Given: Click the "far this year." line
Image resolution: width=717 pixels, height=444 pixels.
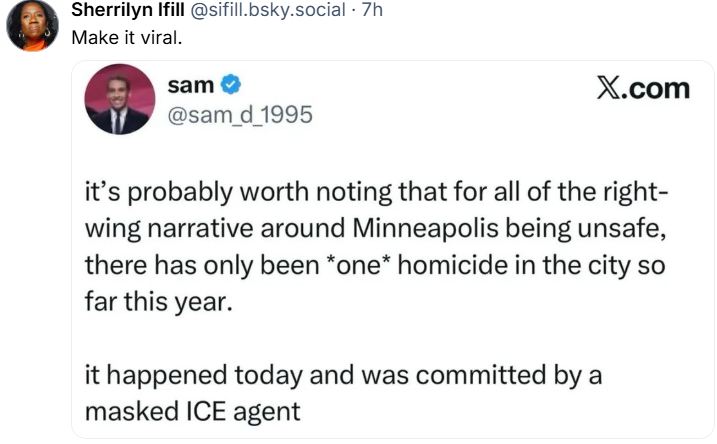Looking at the screenshot, I should tap(156, 301).
